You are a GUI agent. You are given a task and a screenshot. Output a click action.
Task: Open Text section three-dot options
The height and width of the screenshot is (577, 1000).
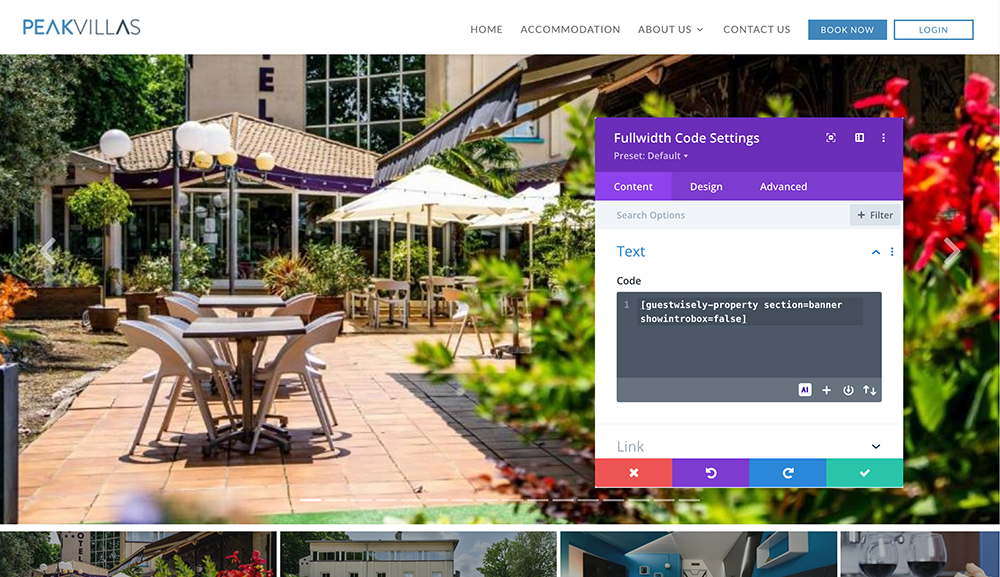pos(892,252)
